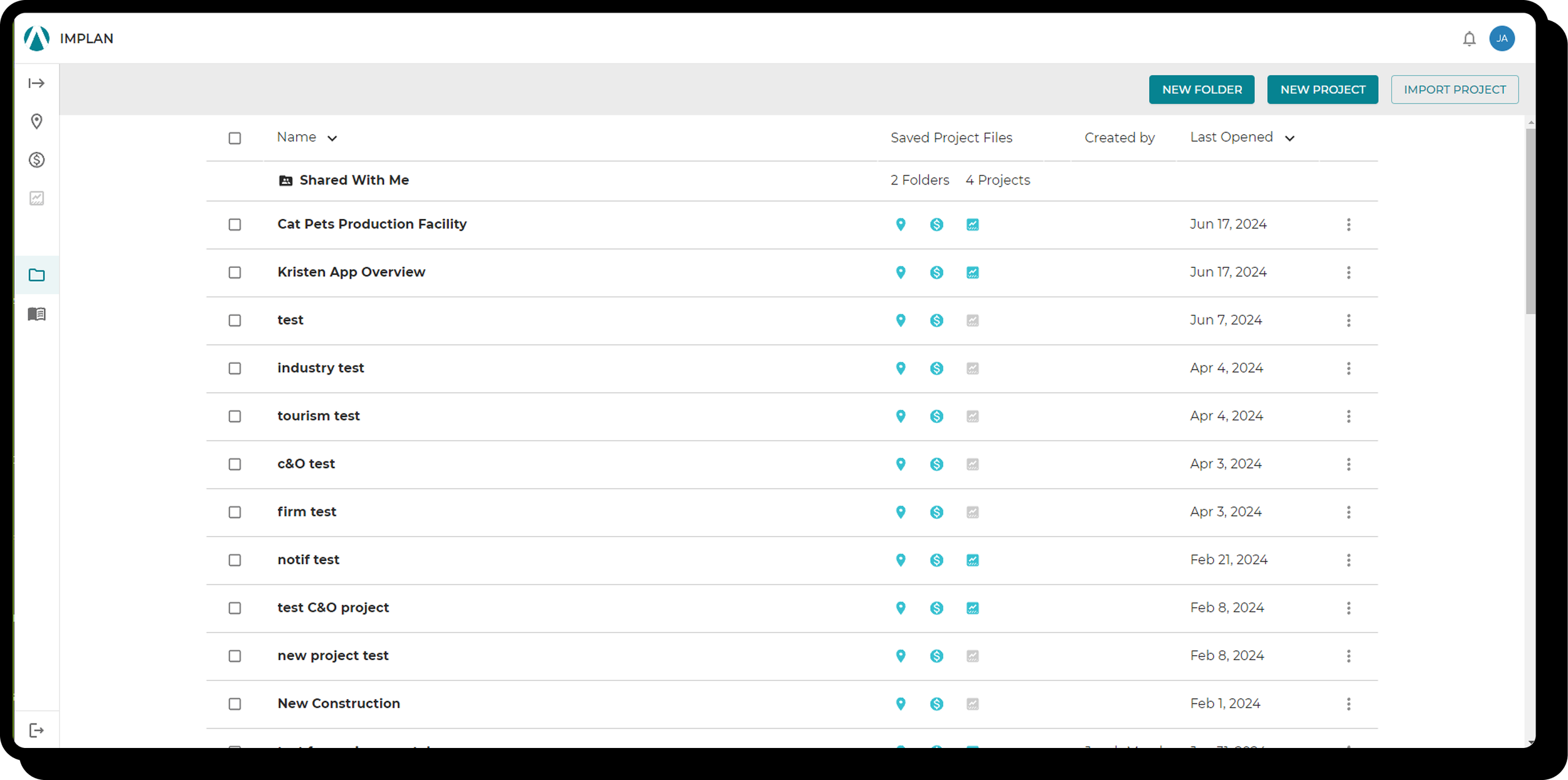Click the NEW PROJECT button

1322,90
